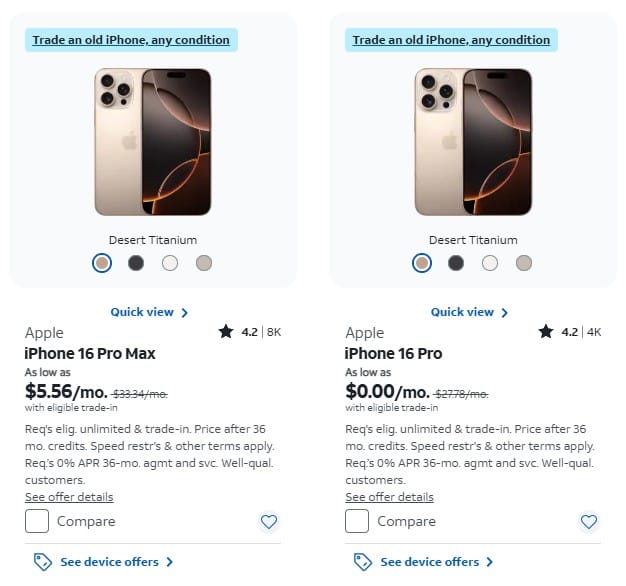Expand Quick view chevron for iPhone 16 Pro
The height and width of the screenshot is (586, 626).
(x=505, y=313)
